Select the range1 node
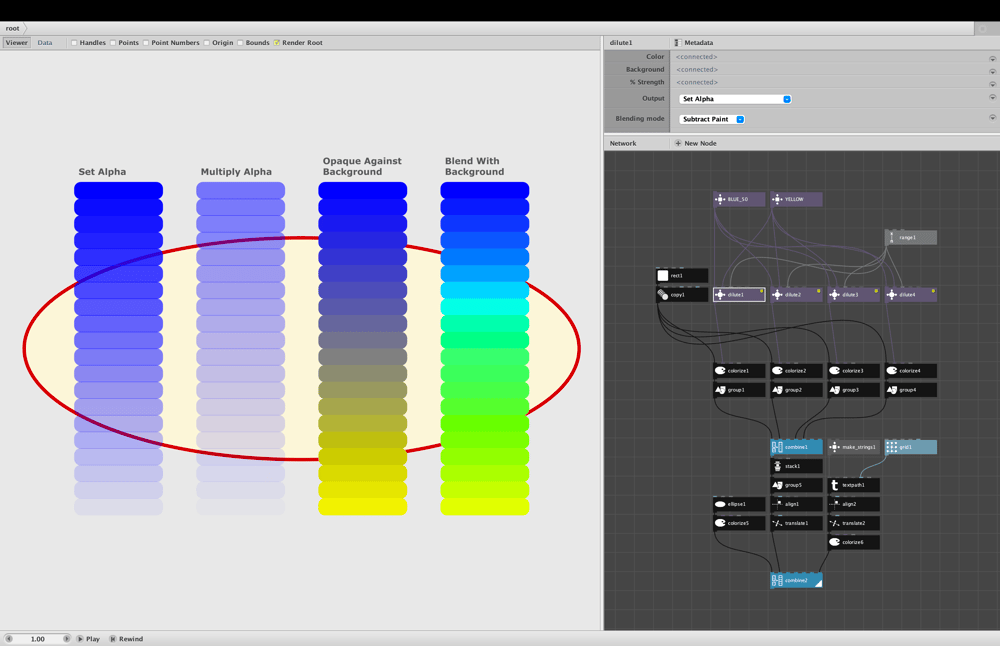 click(x=911, y=238)
